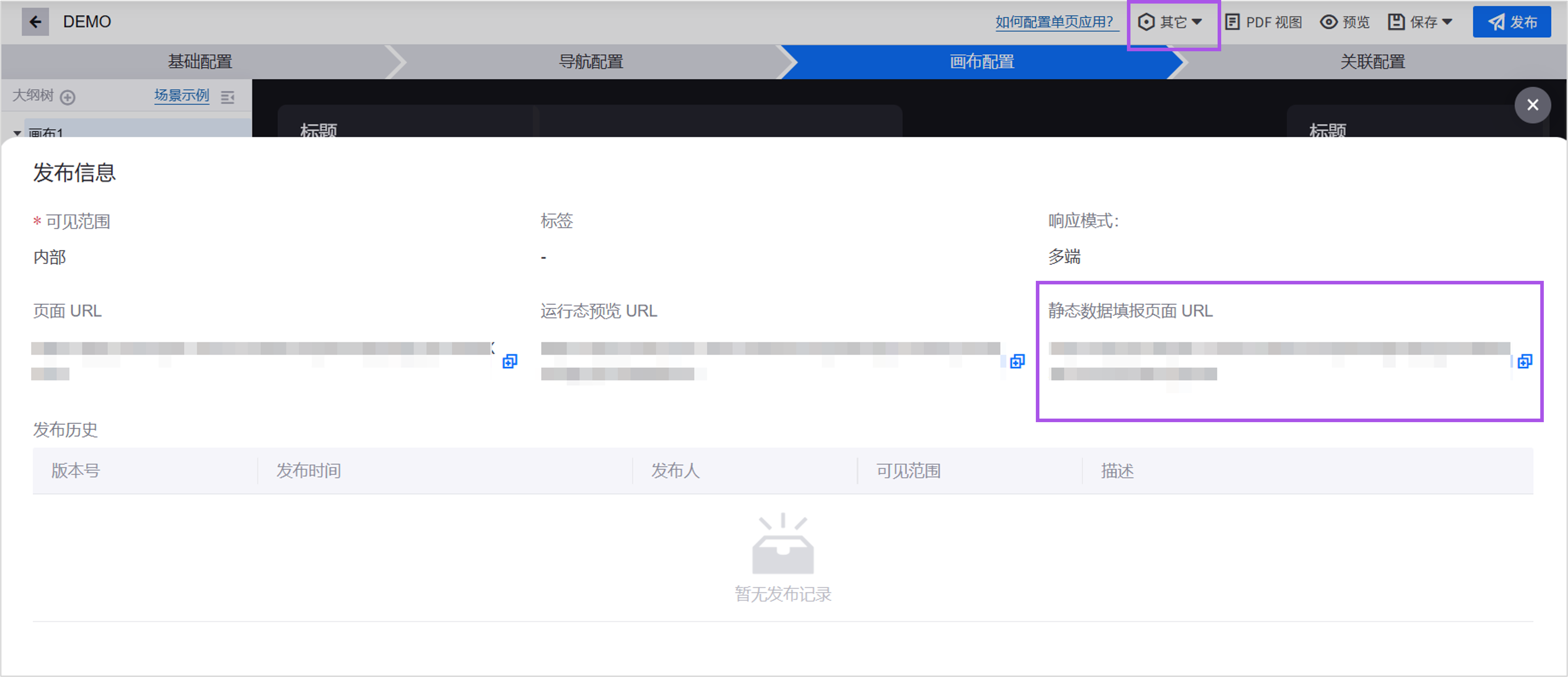Collapse the 画布1 node in the outline tree
This screenshot has height=677, width=1568.
click(x=17, y=134)
